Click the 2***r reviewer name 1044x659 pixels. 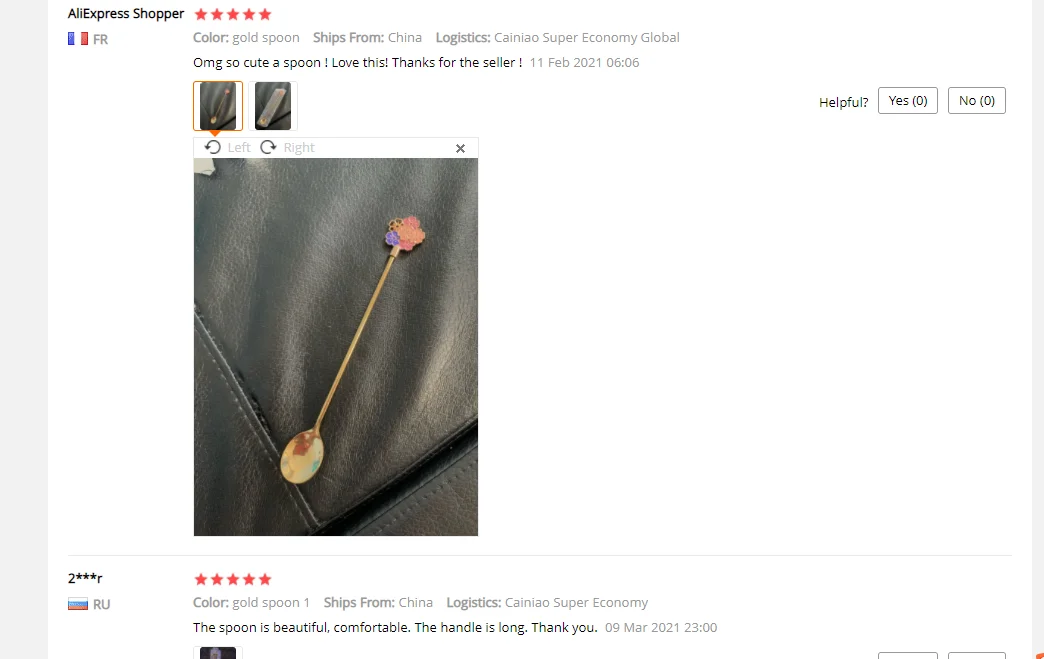(85, 578)
